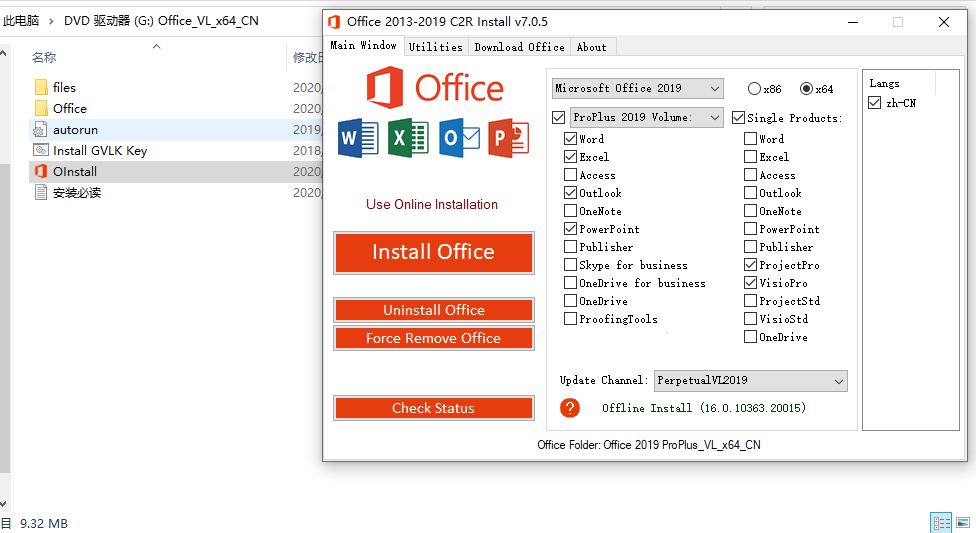Click Use Online Installation text
Image resolution: width=976 pixels, height=533 pixels.
coord(432,204)
